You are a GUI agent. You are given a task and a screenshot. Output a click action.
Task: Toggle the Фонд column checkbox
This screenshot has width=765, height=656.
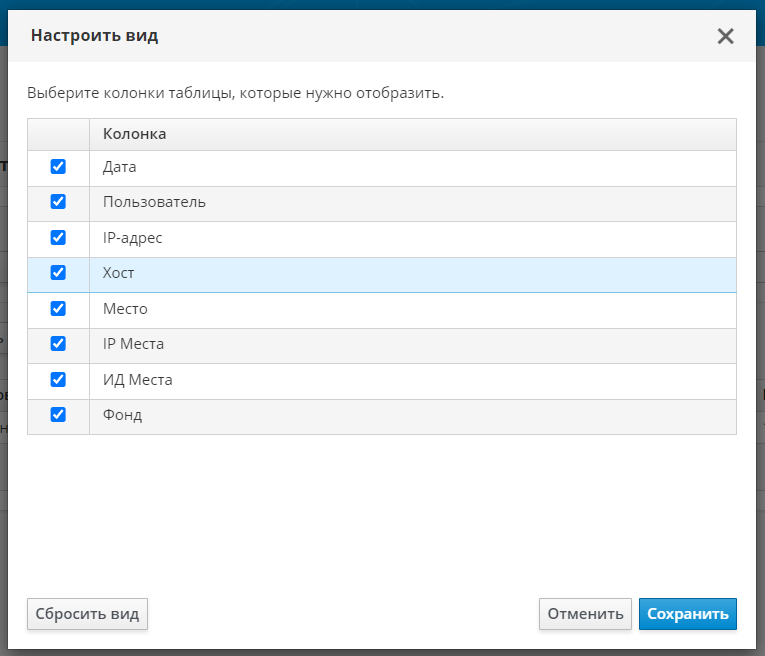pyautogui.click(x=58, y=415)
